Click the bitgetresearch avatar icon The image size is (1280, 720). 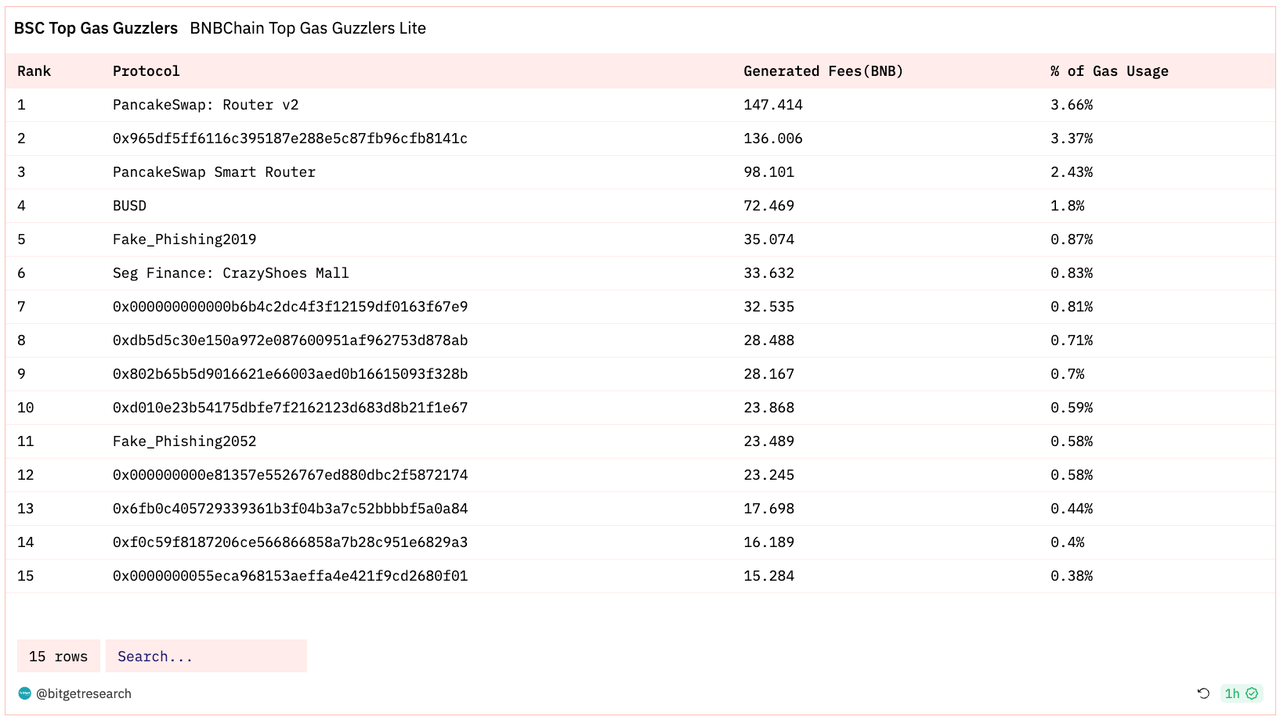click(x=24, y=693)
